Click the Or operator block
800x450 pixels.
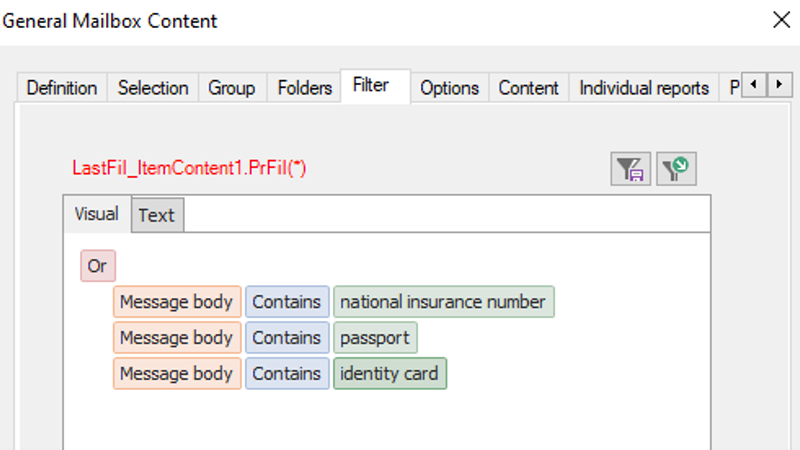[x=97, y=266]
